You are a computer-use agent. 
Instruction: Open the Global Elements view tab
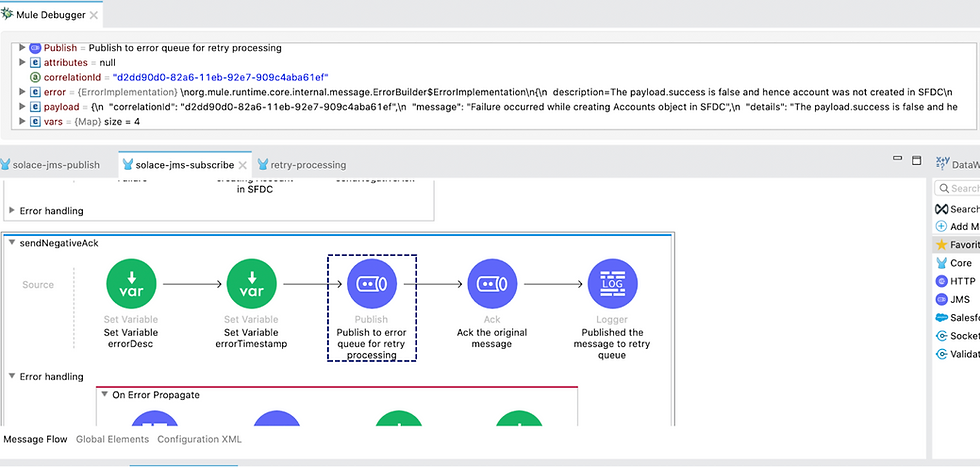(112, 439)
